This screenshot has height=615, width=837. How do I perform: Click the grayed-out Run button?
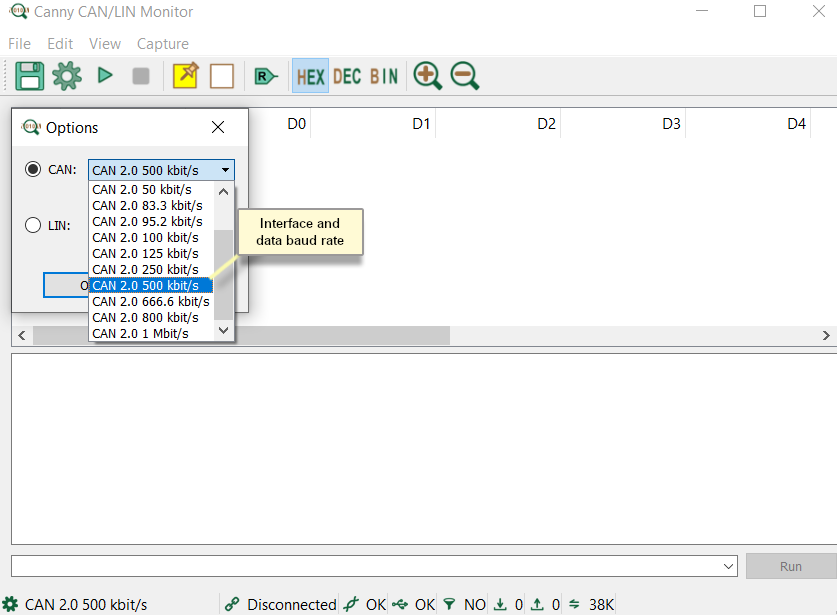(x=791, y=566)
